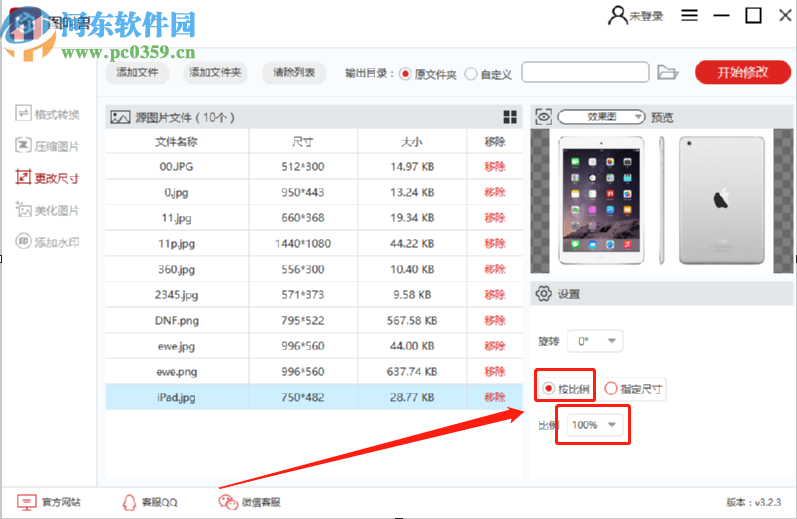Viewport: 797px width, 519px height.
Task: Click the 1440*1080 size cell
Action: (303, 243)
